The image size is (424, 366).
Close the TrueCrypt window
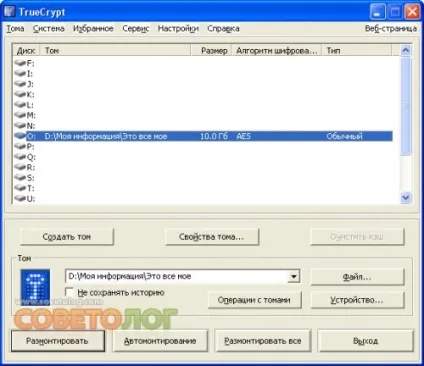[412, 12]
